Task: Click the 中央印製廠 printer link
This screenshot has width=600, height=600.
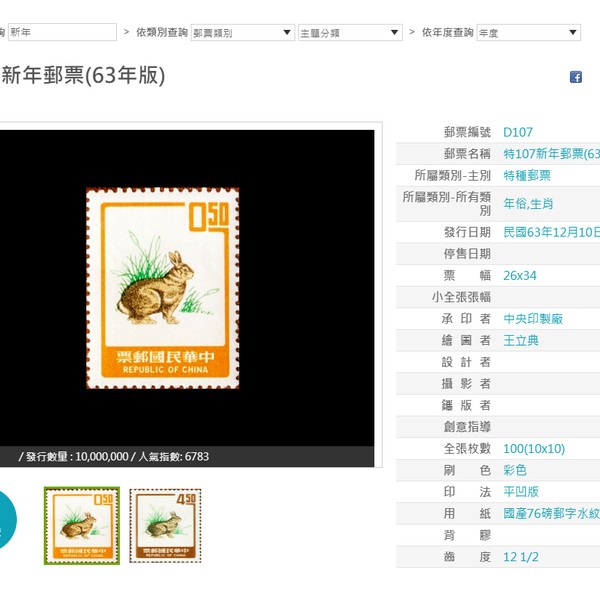Action: tap(533, 319)
